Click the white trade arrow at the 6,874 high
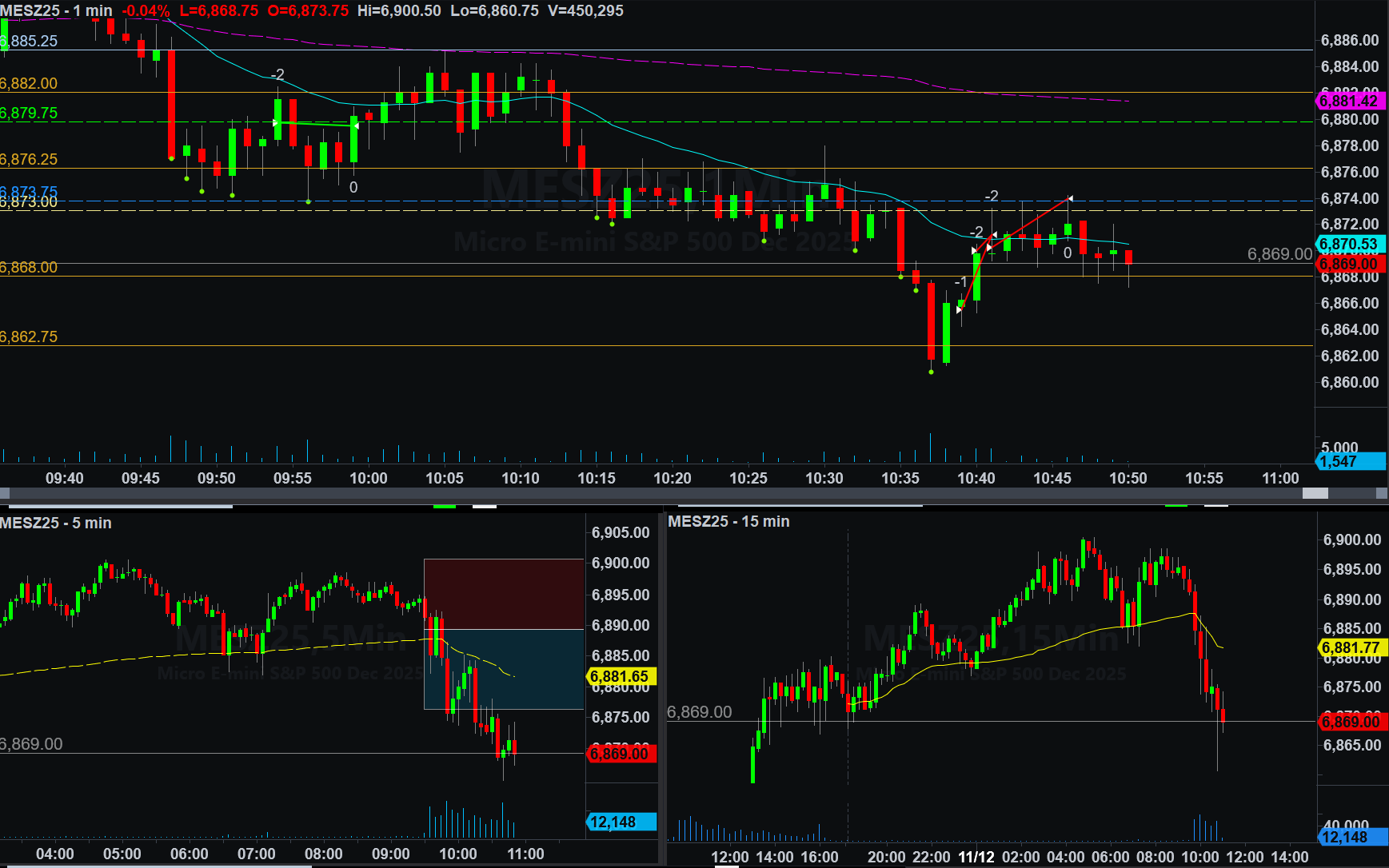1389x868 pixels. (x=1070, y=198)
